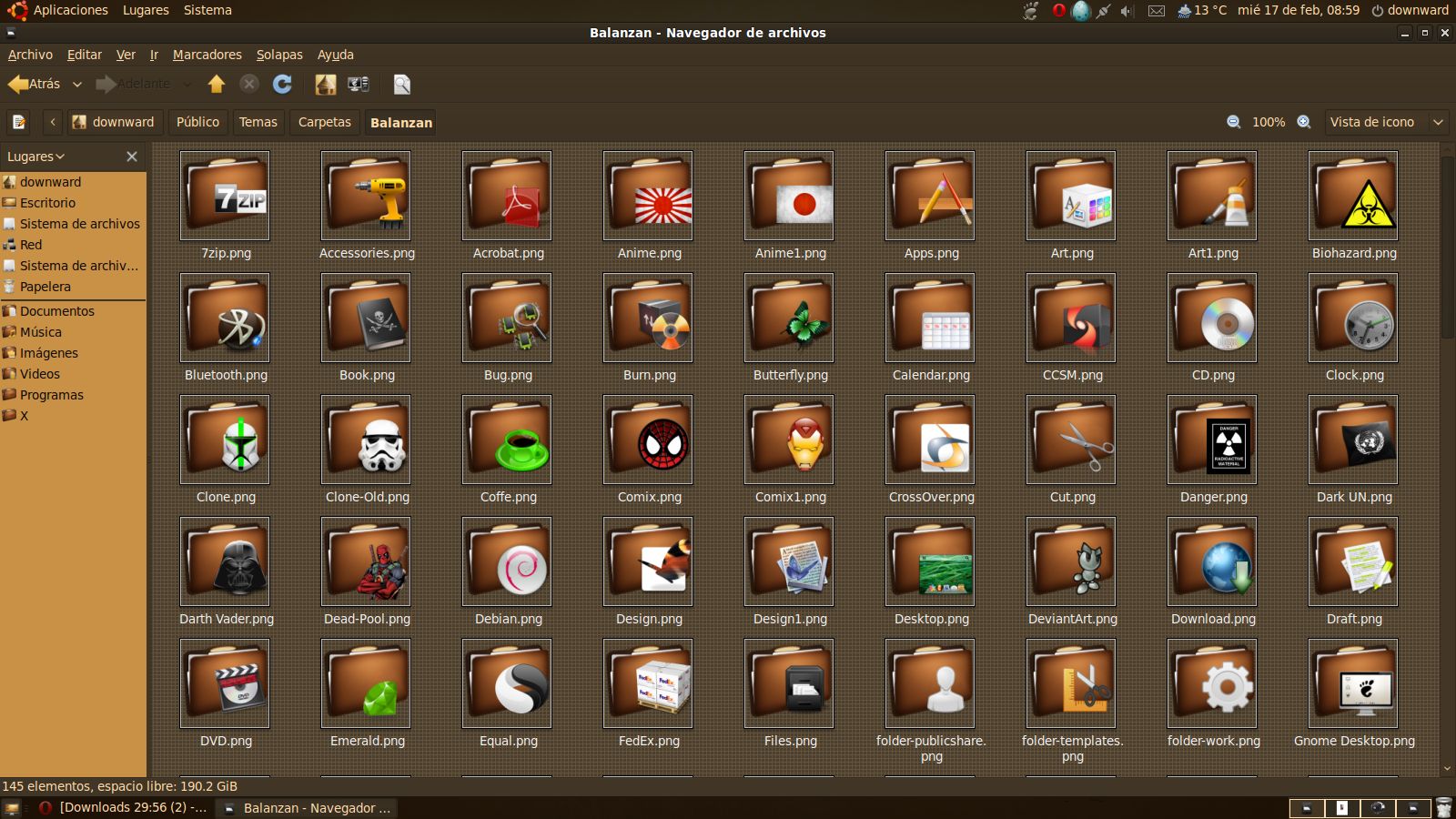Open the Lugares panel menu

click(x=146, y=10)
